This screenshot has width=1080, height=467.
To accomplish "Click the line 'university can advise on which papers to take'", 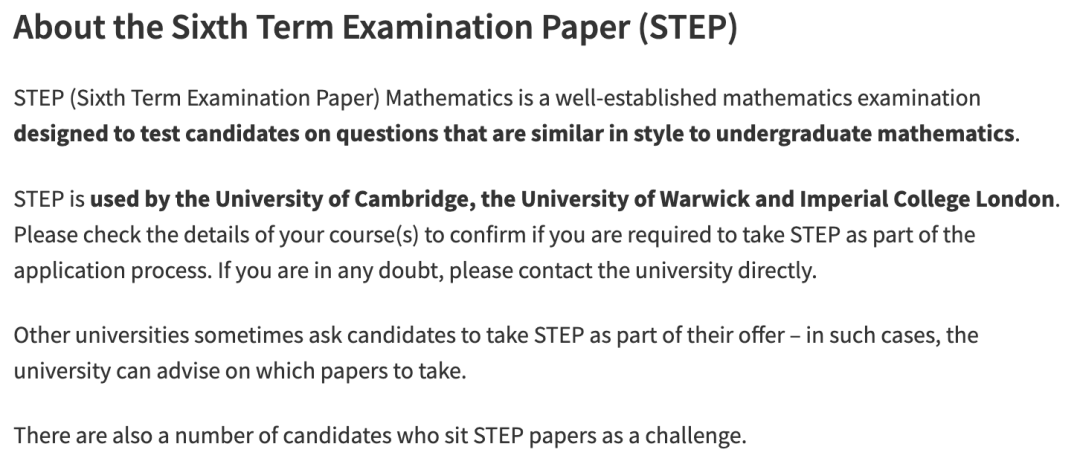I will (x=239, y=371).
